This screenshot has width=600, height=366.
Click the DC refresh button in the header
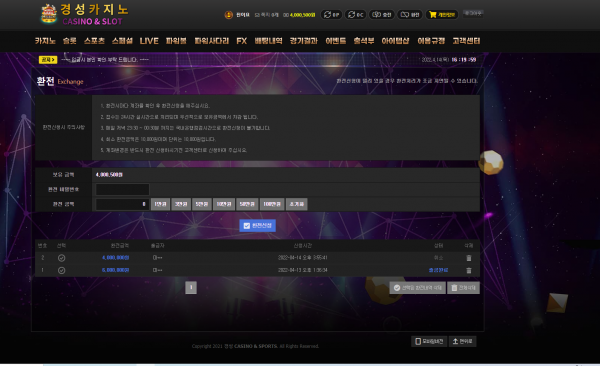pyautogui.click(x=355, y=15)
